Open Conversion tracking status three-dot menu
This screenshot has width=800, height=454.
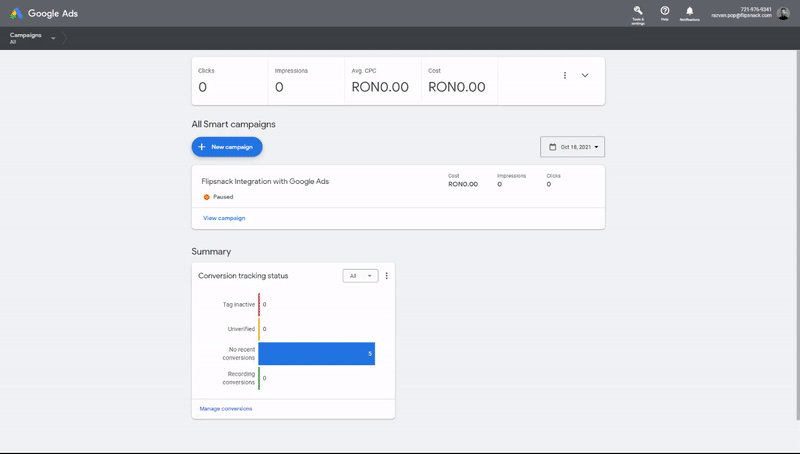386,276
